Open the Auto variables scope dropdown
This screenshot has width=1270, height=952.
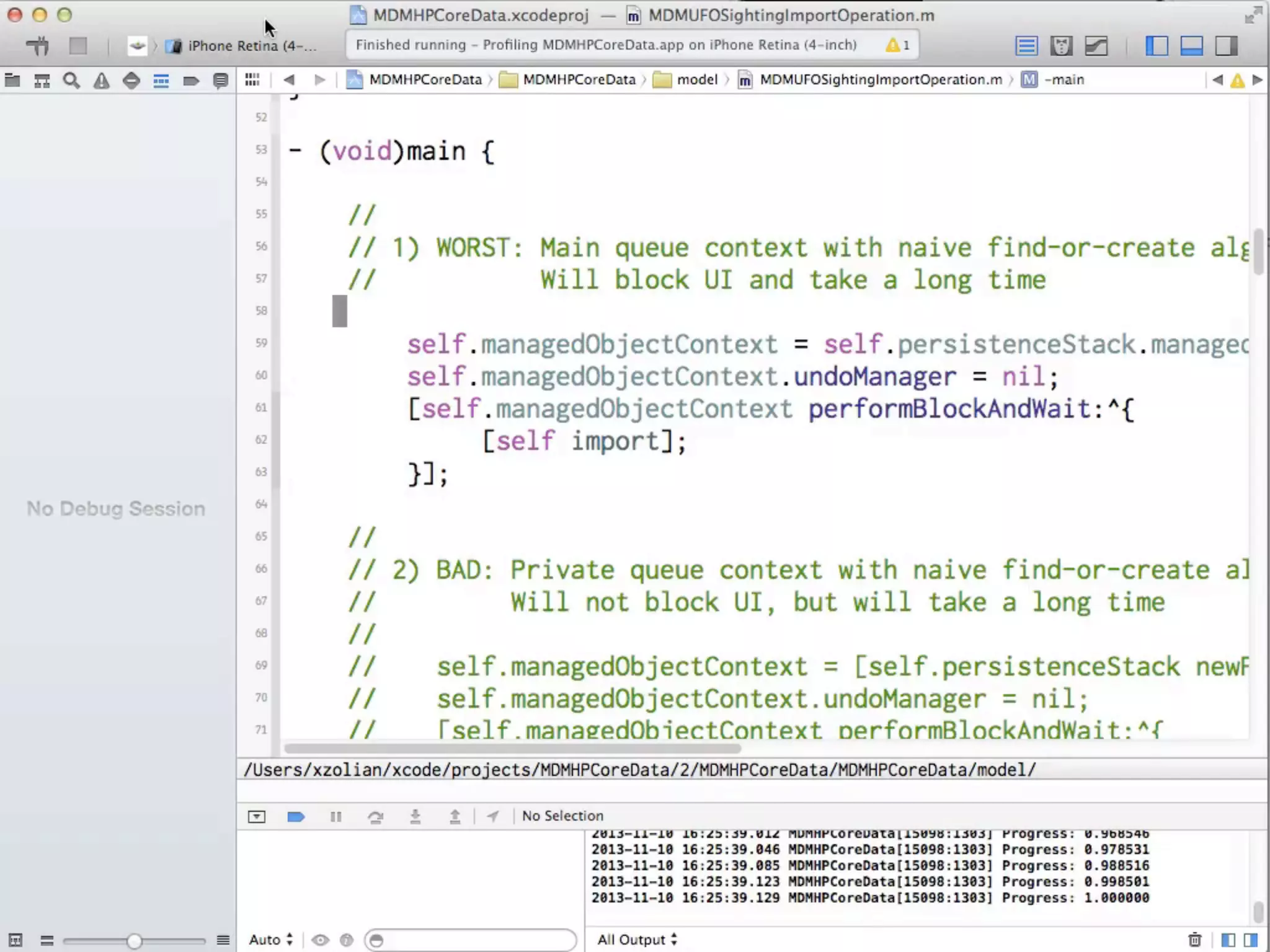(x=270, y=940)
